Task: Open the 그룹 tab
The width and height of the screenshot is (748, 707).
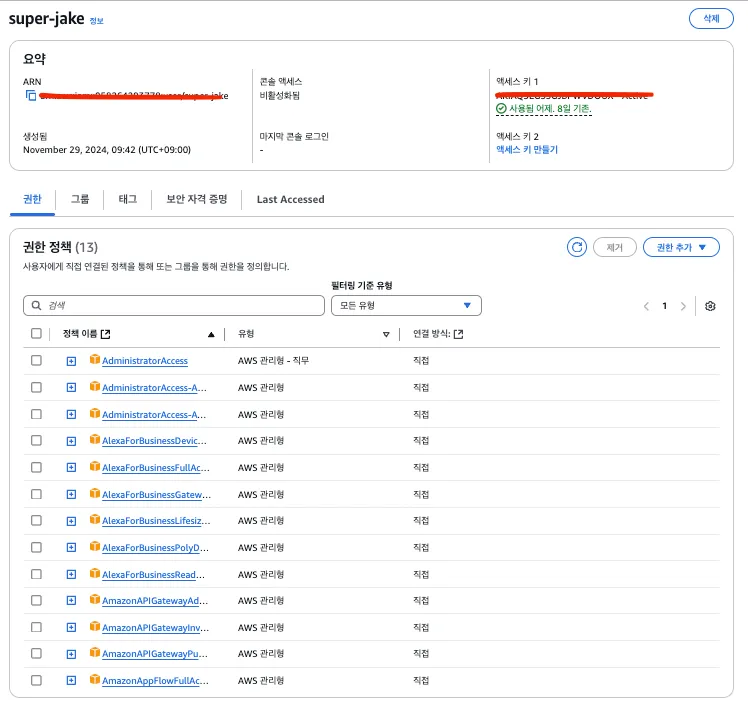Action: 80,199
